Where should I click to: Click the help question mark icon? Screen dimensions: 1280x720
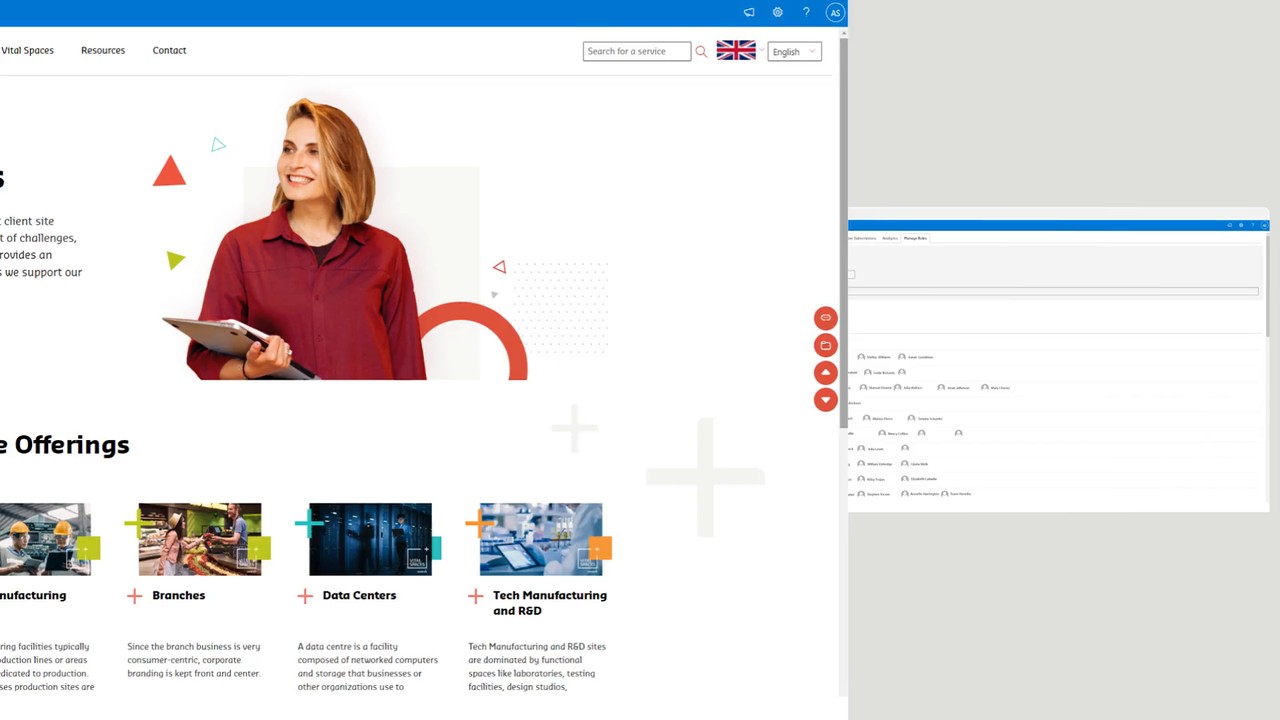(x=806, y=12)
